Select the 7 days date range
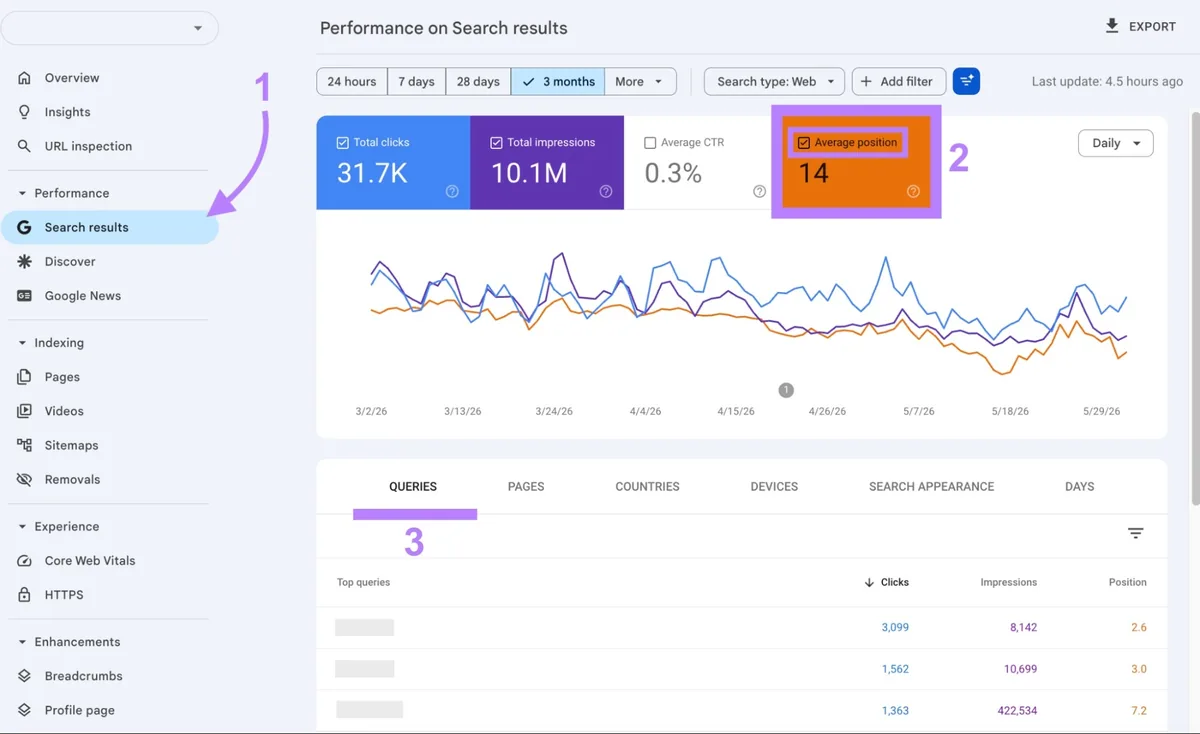 click(416, 82)
